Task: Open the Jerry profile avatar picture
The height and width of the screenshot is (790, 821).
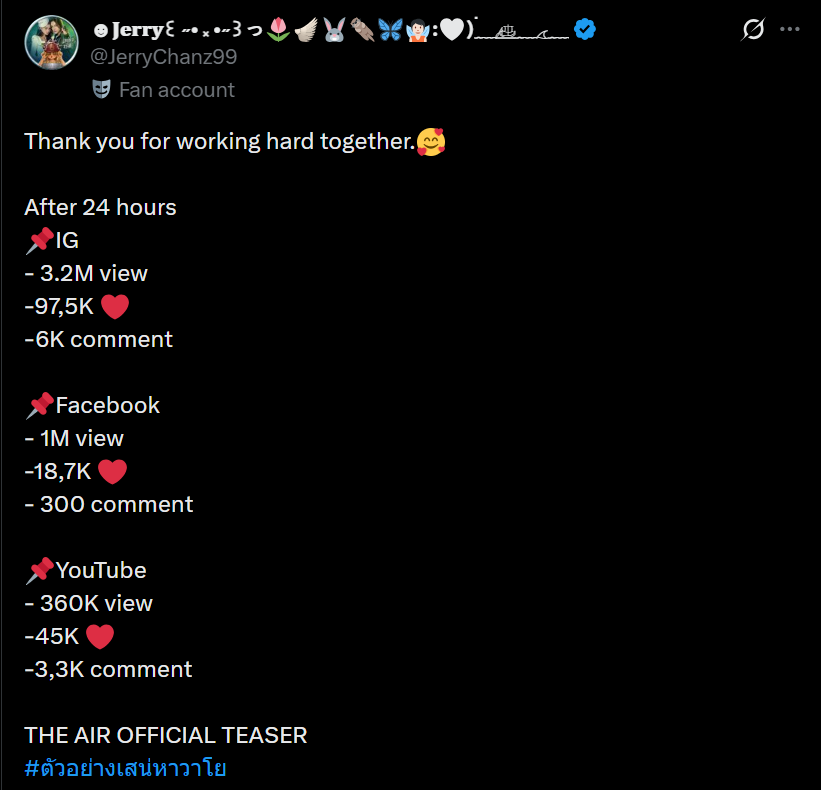Action: 51,42
